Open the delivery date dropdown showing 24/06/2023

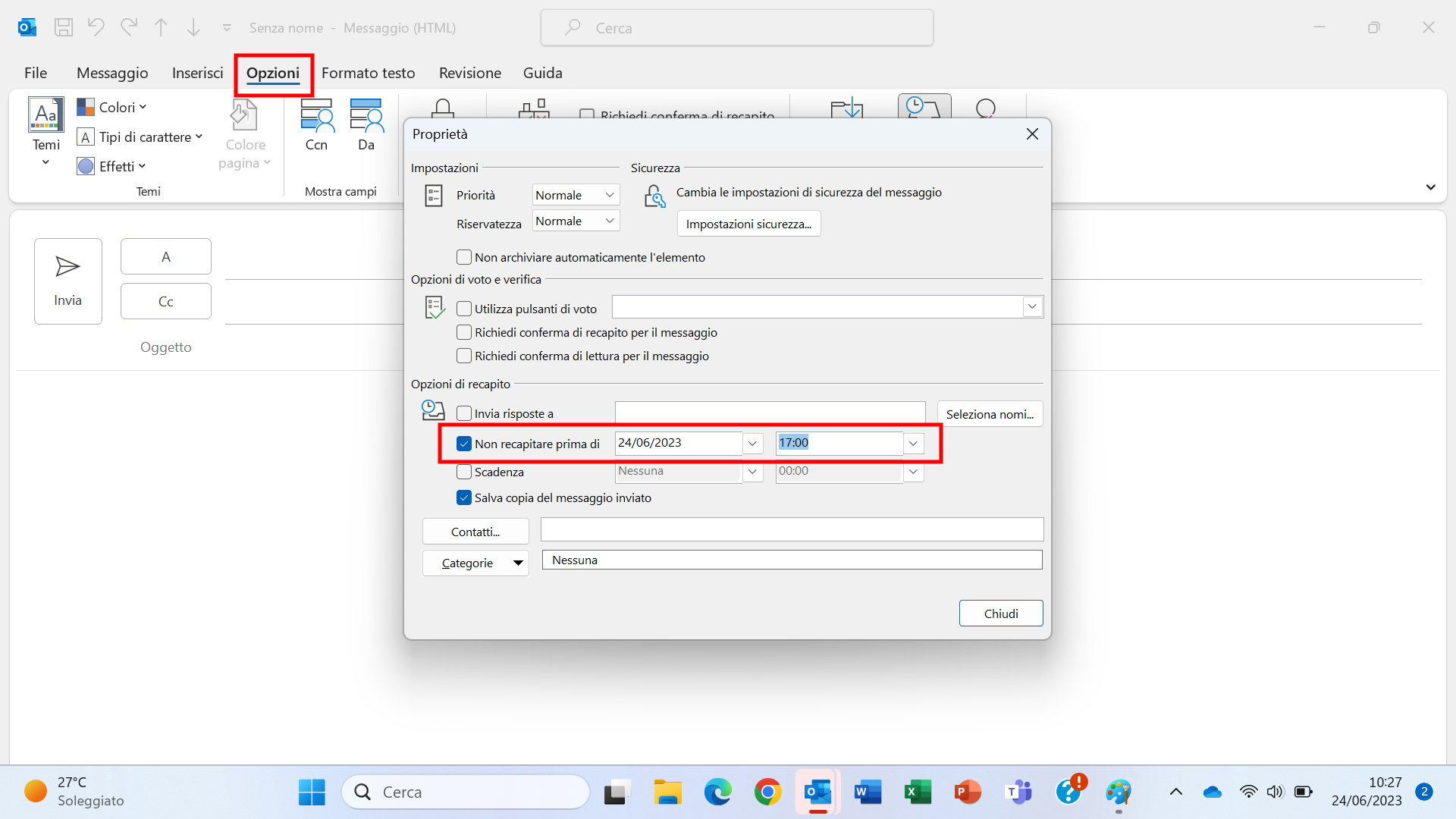pos(752,443)
